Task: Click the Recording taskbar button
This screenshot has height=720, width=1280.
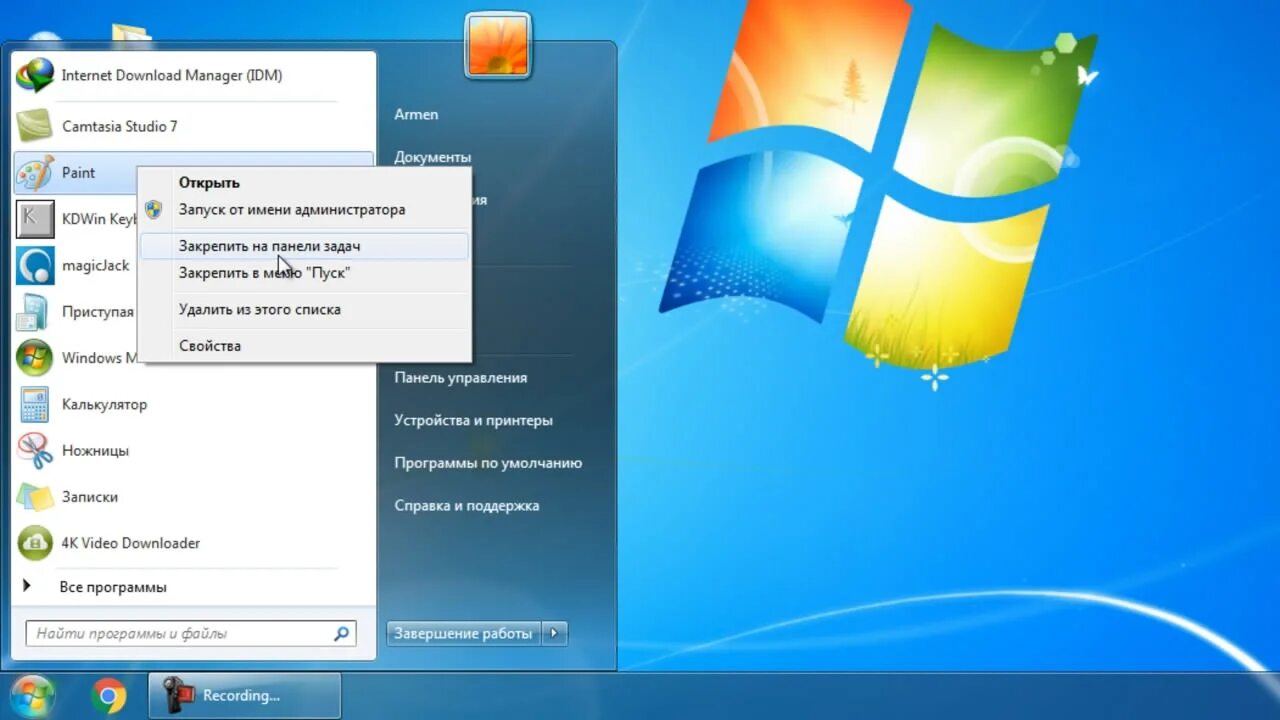Action: pyautogui.click(x=245, y=695)
